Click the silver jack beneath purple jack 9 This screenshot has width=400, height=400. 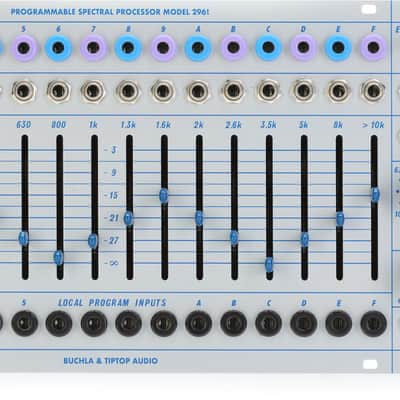163,91
